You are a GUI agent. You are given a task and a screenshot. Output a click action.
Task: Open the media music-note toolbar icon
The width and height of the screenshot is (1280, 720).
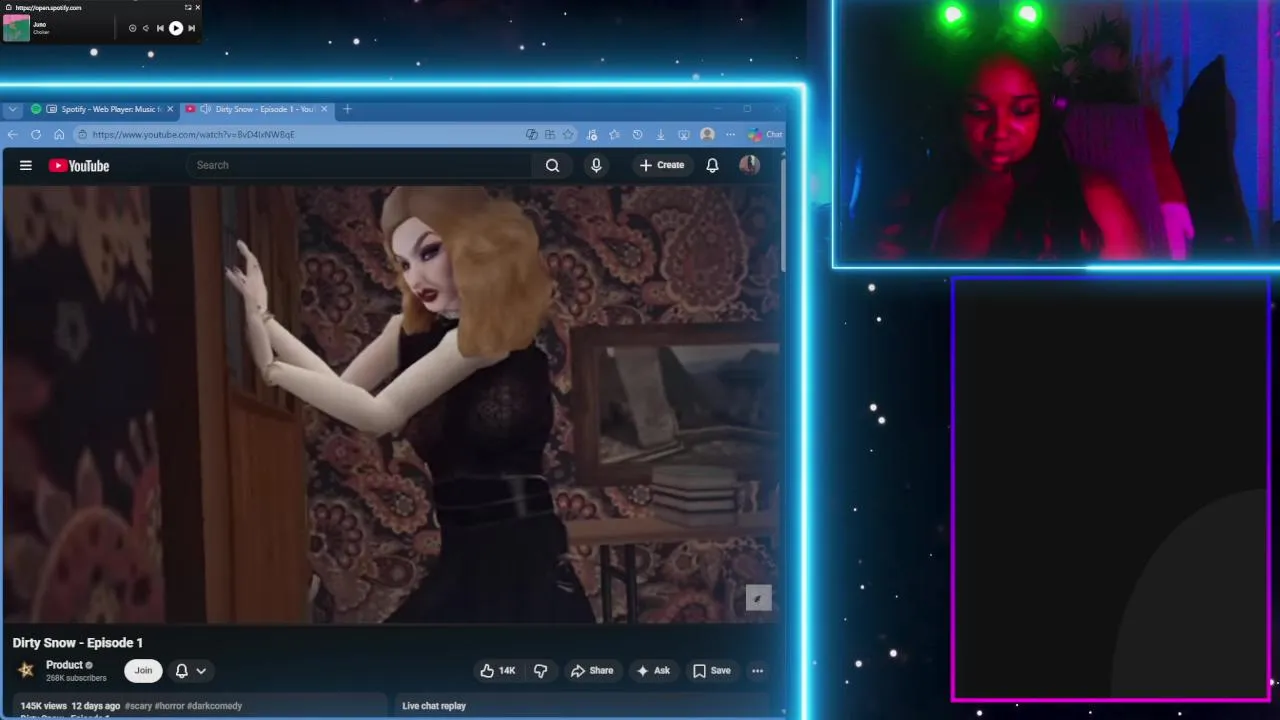[x=592, y=134]
